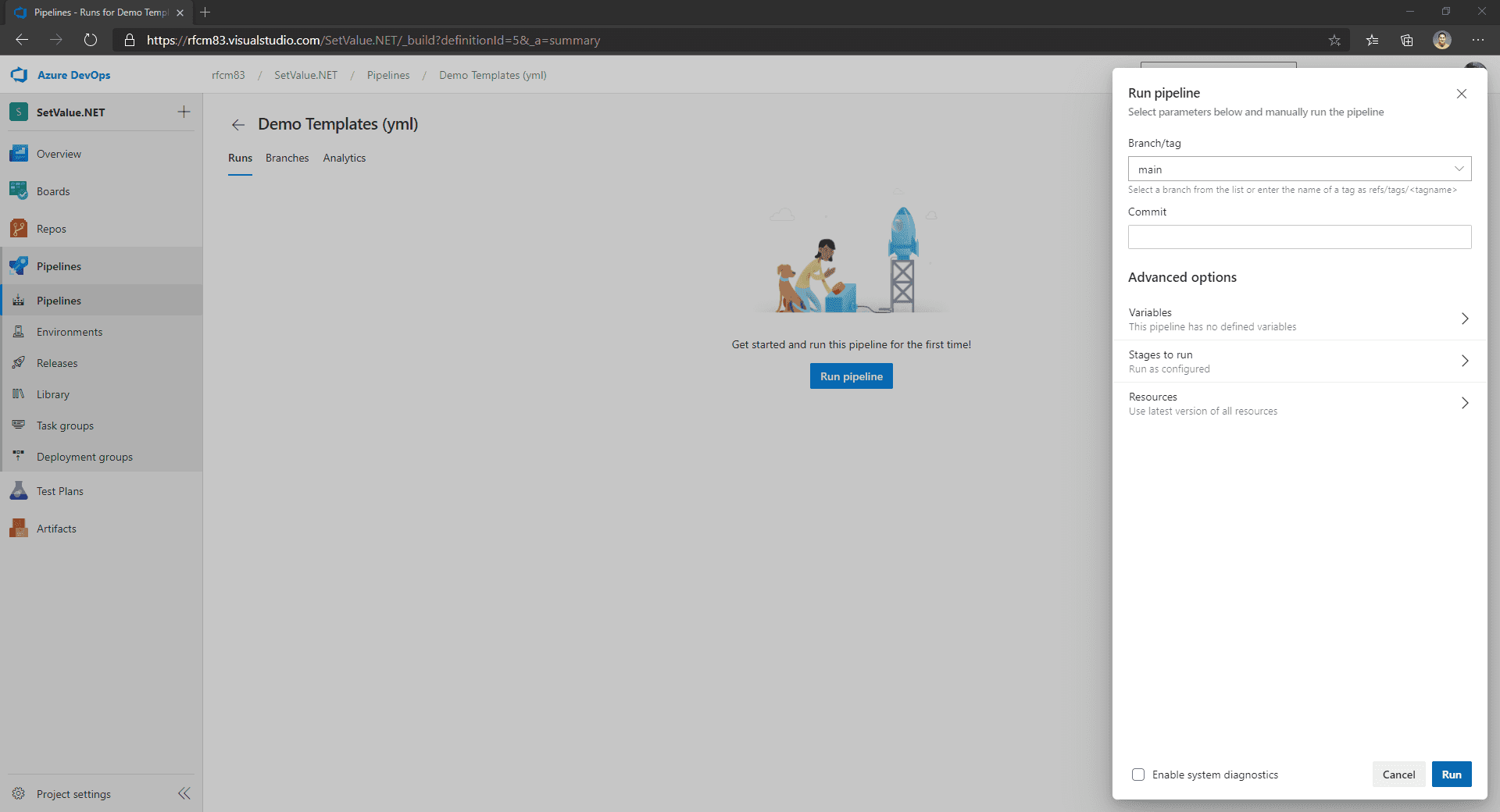The height and width of the screenshot is (812, 1500).
Task: Click SetValue.NET breadcrumb link
Action: click(x=305, y=75)
